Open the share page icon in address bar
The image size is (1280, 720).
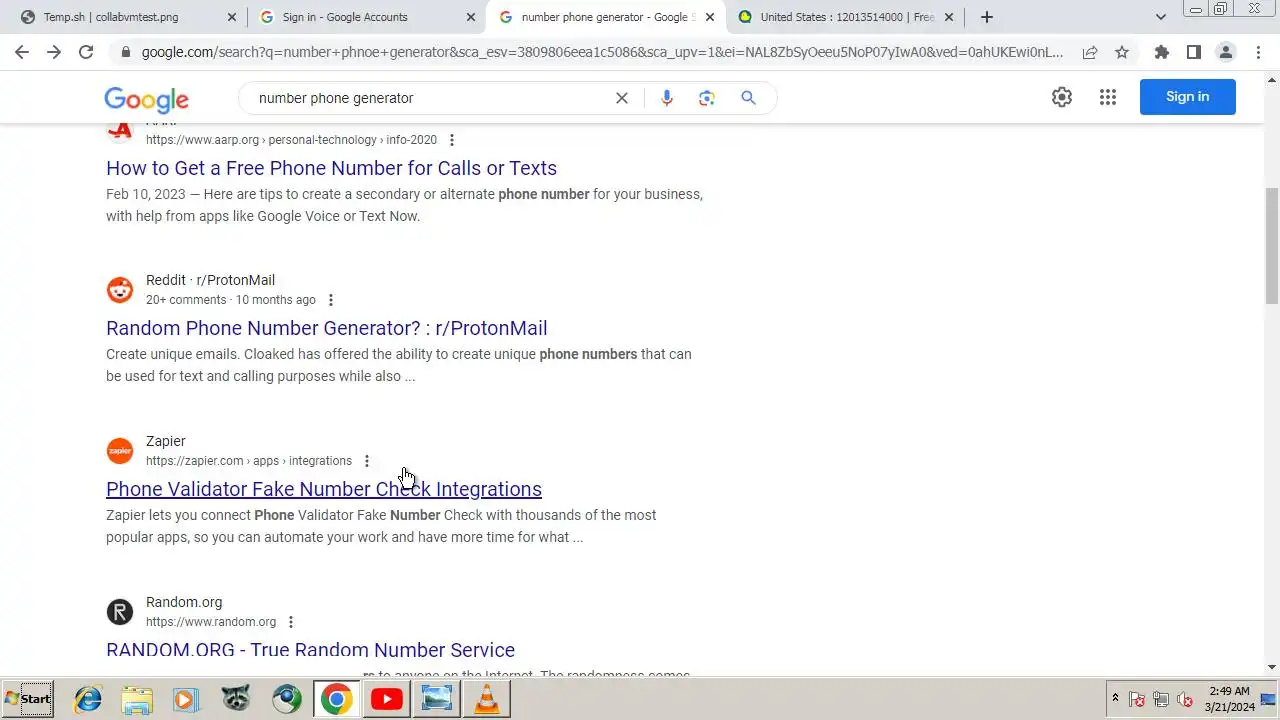pos(1090,52)
